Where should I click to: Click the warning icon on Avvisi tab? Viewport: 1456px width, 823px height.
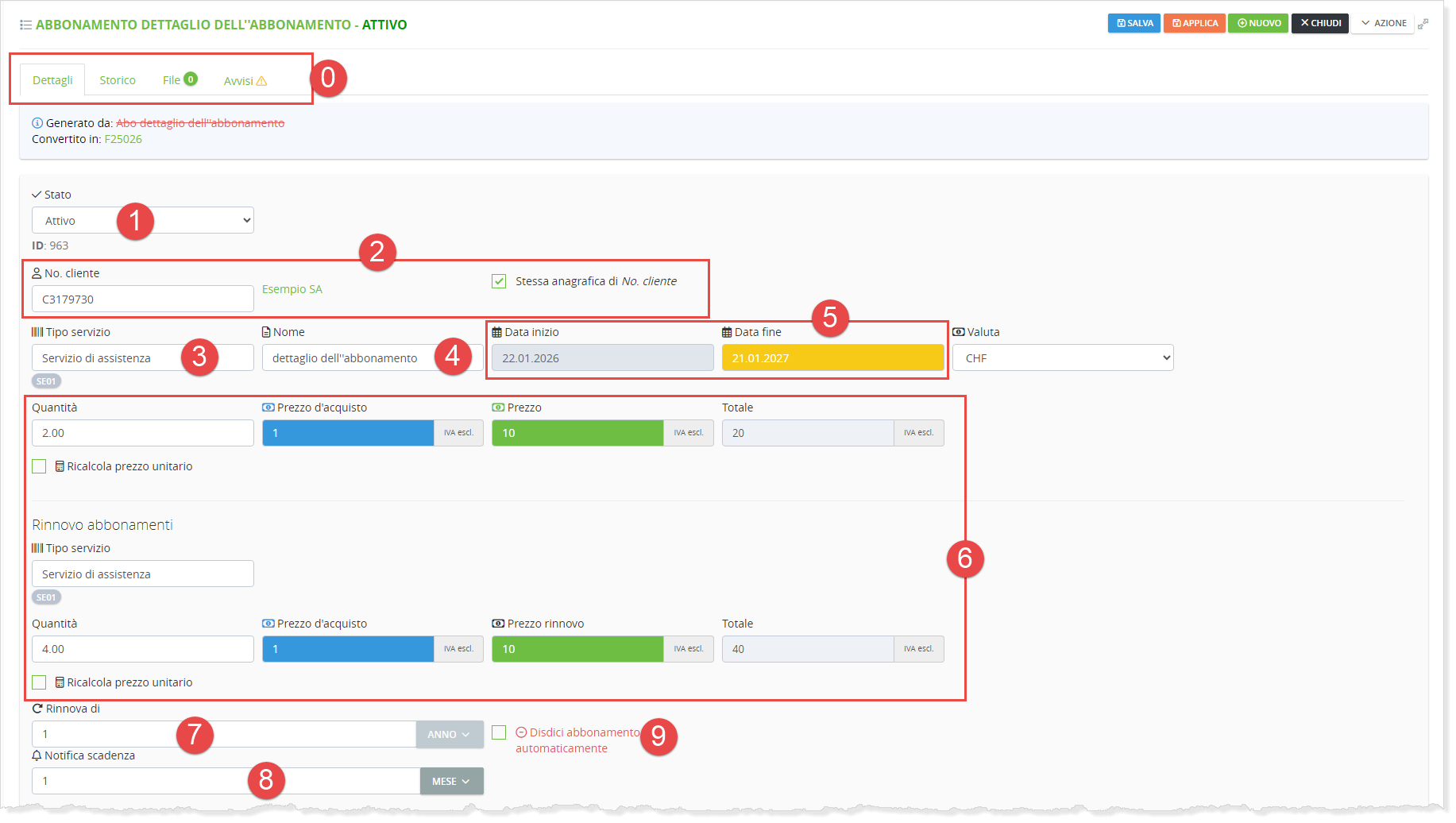[262, 81]
